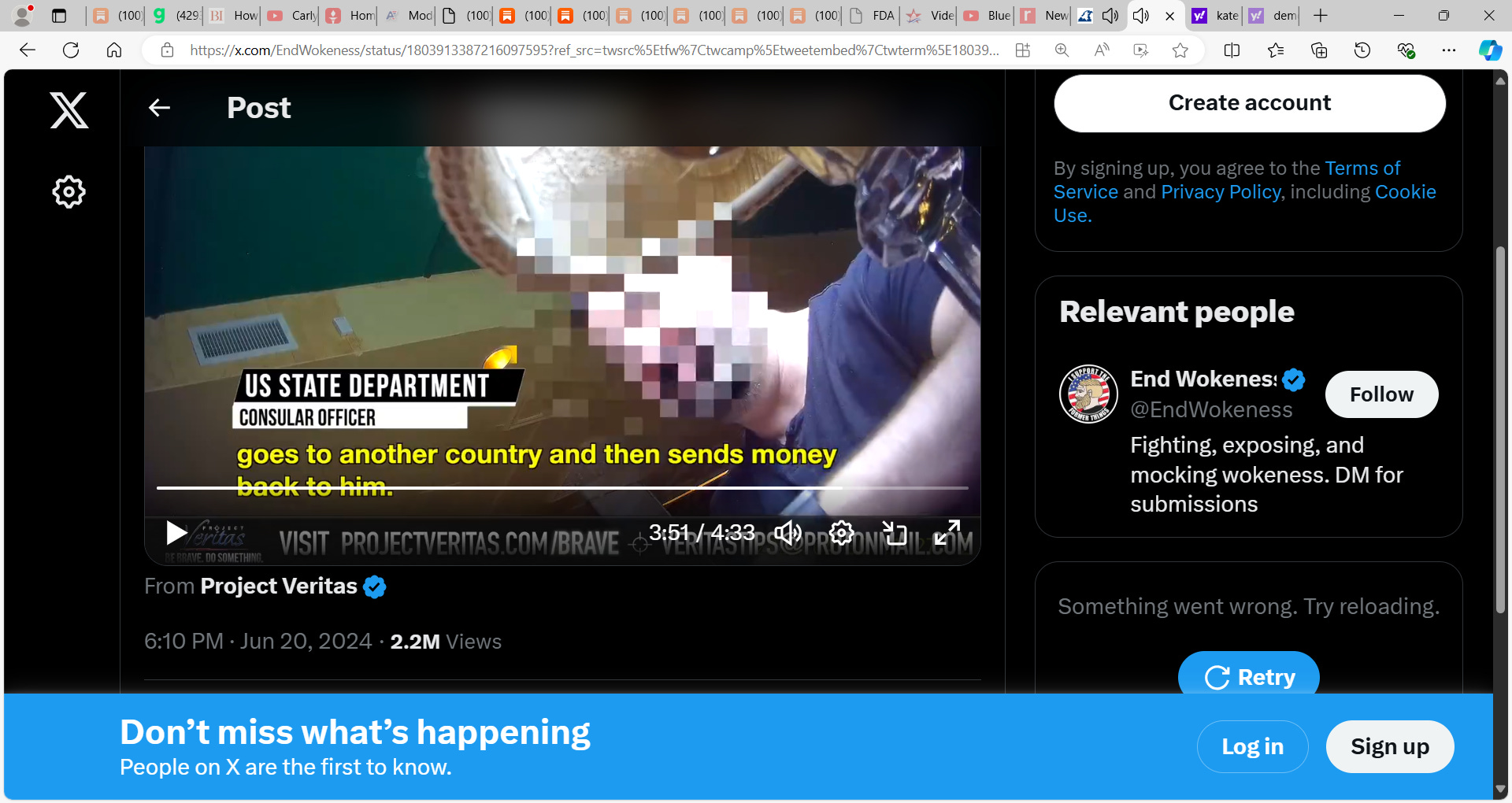This screenshot has width=1512, height=803.
Task: Click the browser back arrow
Action: tap(28, 50)
